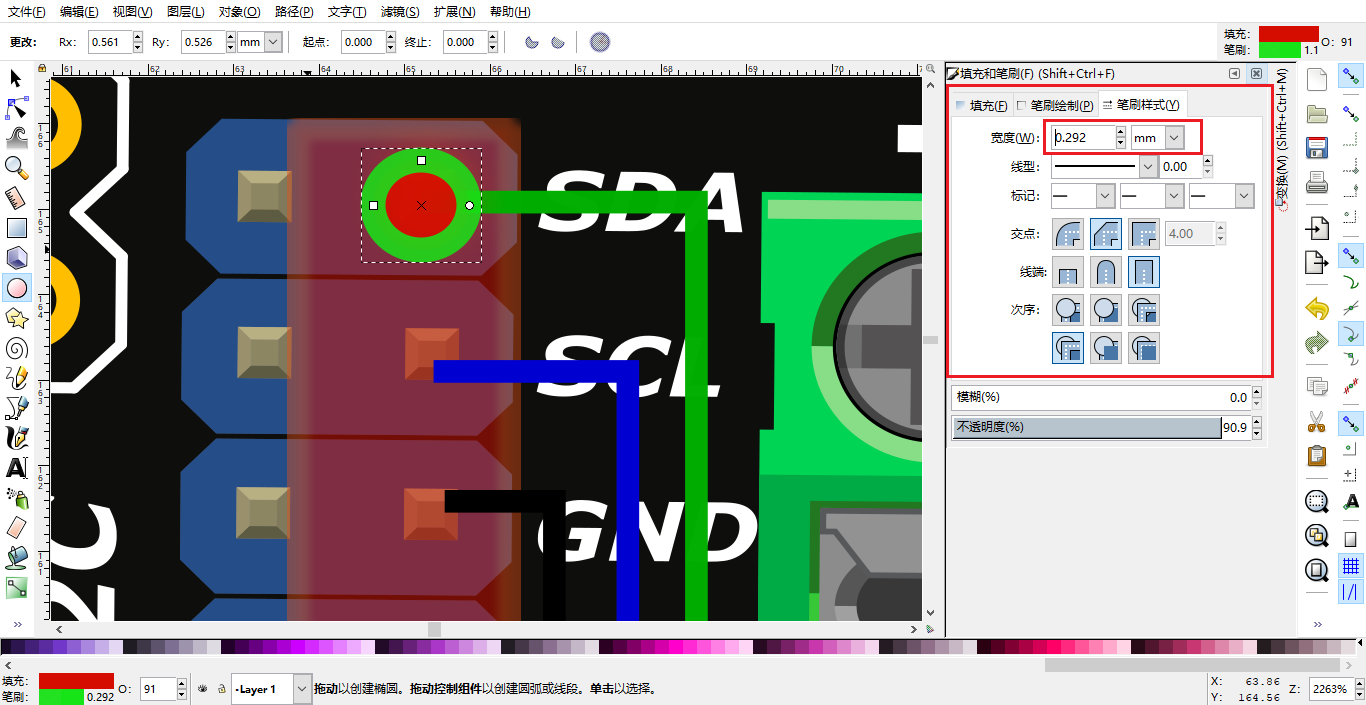Viewport: 1366px width, 705px height.
Task: Select the Tweak tool
Action: click(16, 138)
